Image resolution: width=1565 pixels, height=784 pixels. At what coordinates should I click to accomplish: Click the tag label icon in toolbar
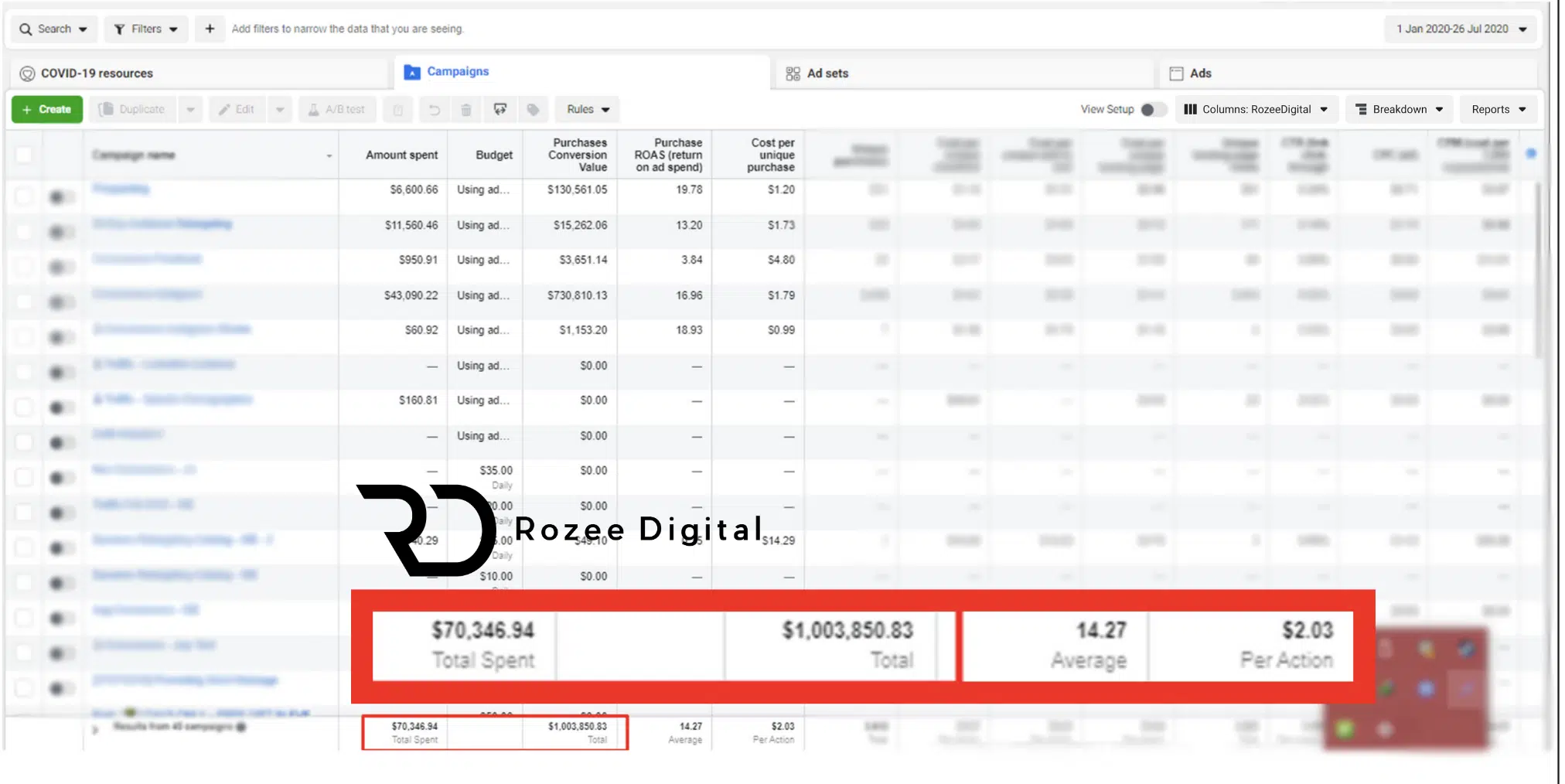(x=533, y=110)
